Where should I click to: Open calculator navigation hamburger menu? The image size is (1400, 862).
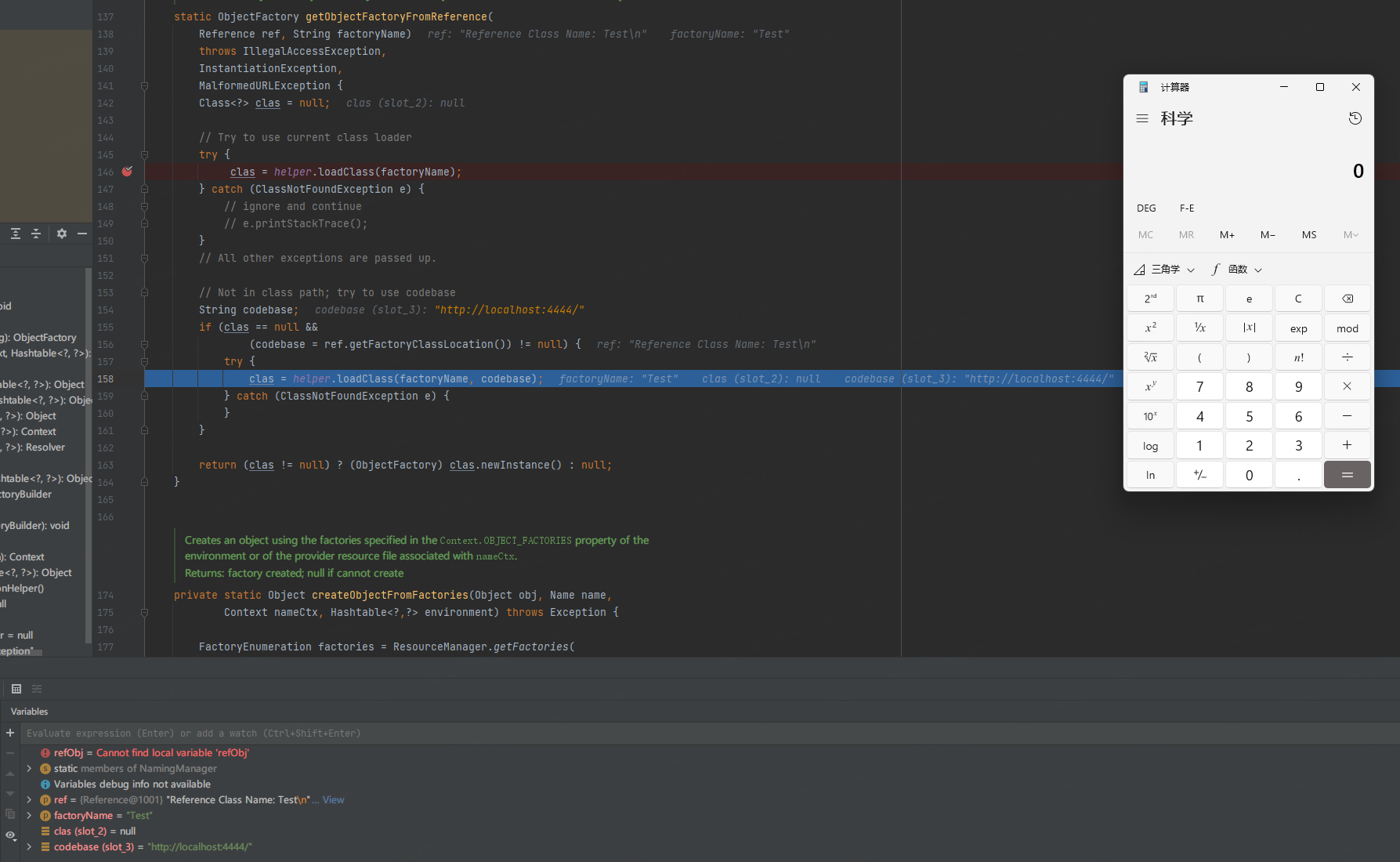1142,118
